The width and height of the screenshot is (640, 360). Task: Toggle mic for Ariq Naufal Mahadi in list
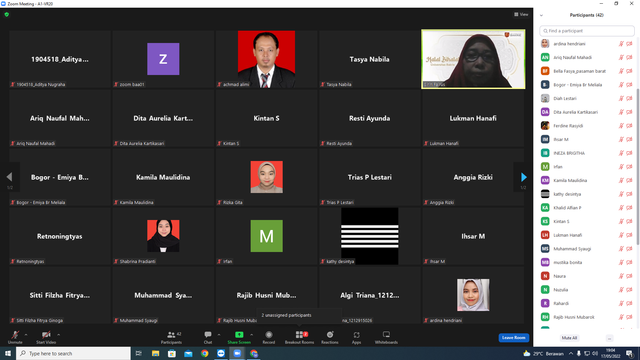(x=621, y=58)
